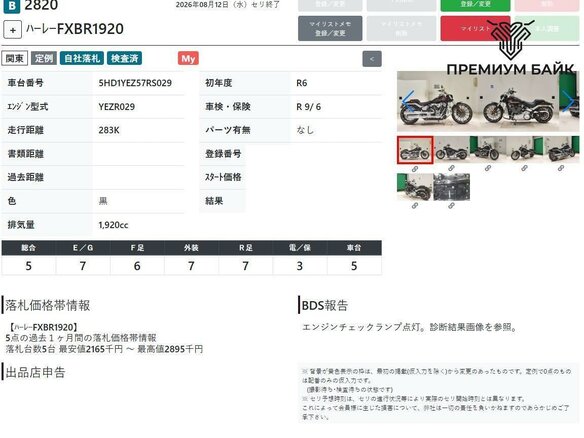Click the red マイリスト button
This screenshot has width=584, height=438.
(475, 28)
